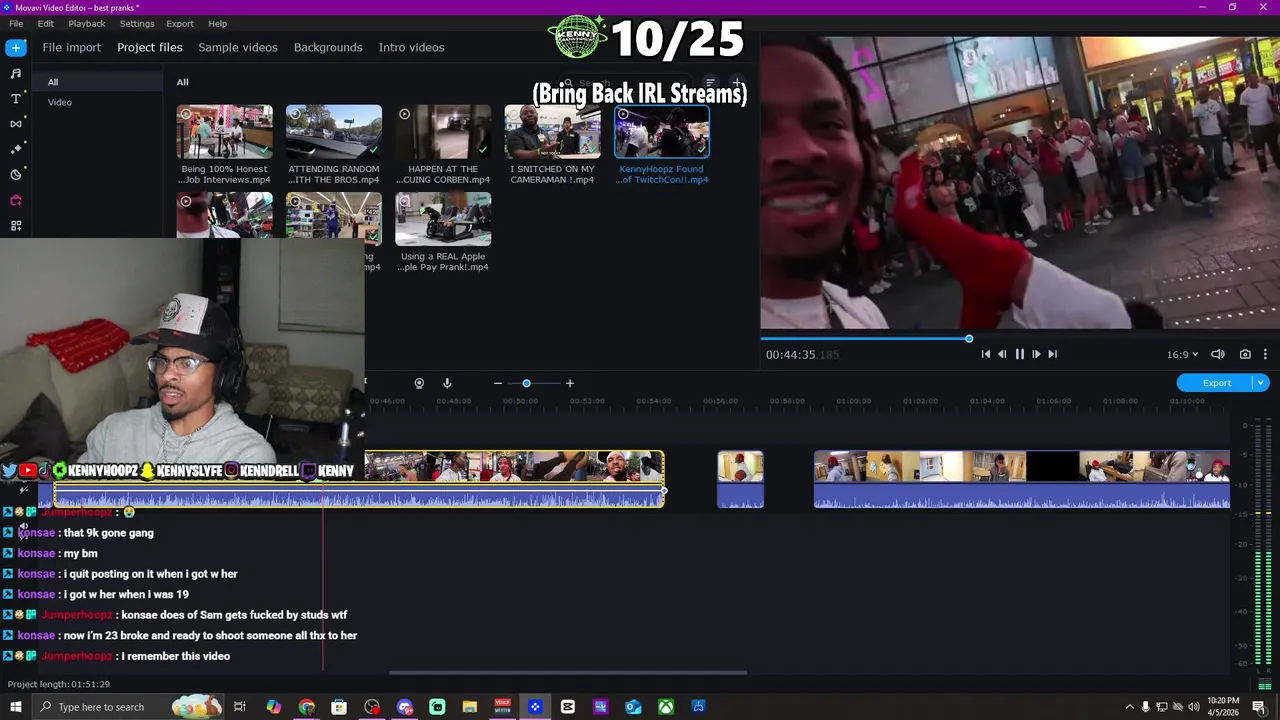Open Microsoft Store from taskbar
1280x720 pixels.
(x=339, y=707)
